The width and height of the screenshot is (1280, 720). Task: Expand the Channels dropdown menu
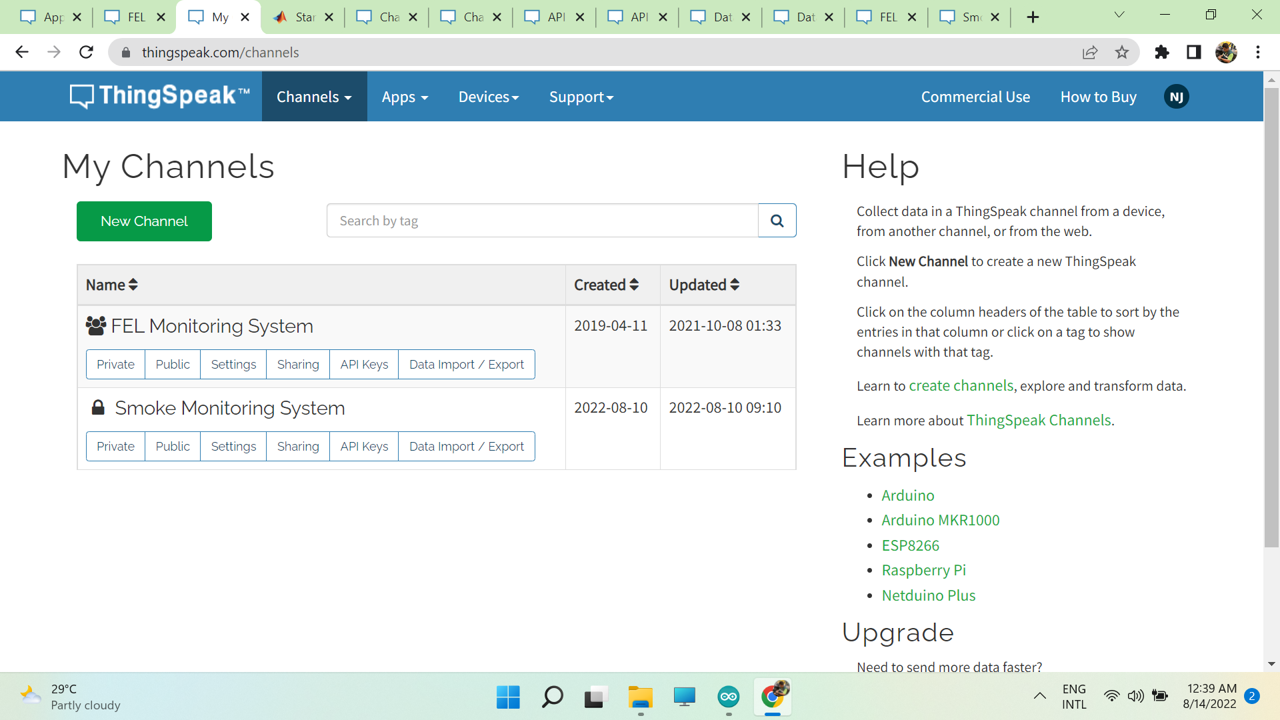314,97
